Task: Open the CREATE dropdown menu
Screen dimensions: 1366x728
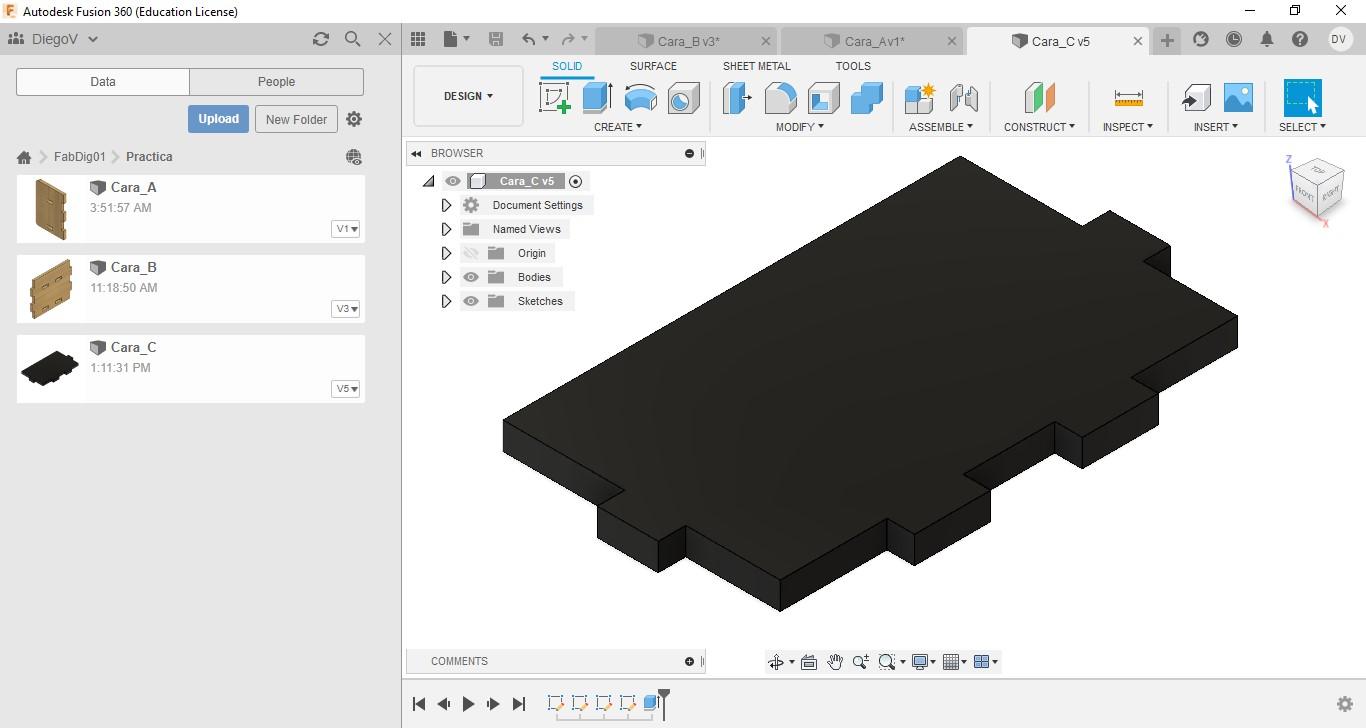Action: 618,127
